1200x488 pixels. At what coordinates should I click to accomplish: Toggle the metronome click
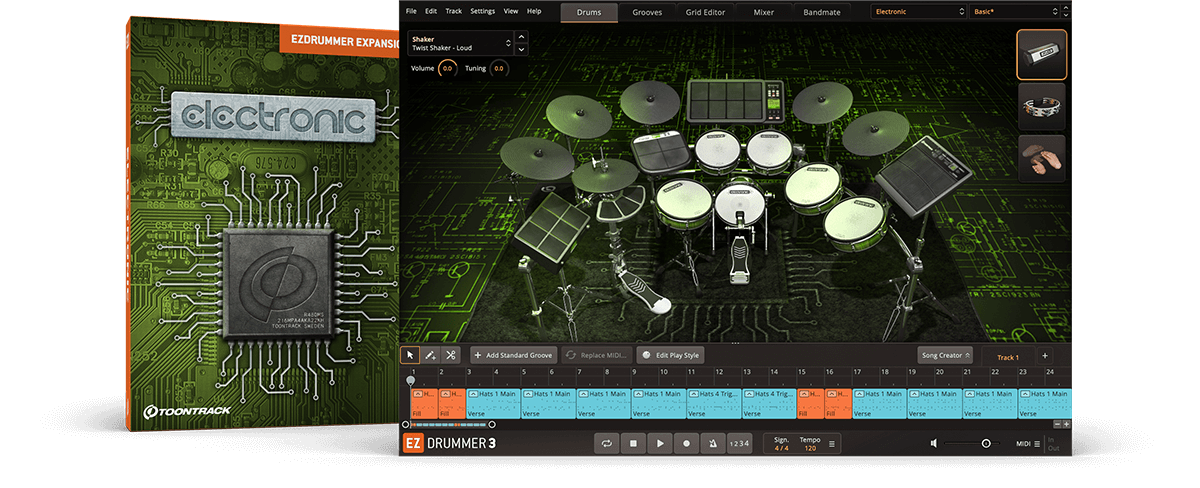pos(712,443)
